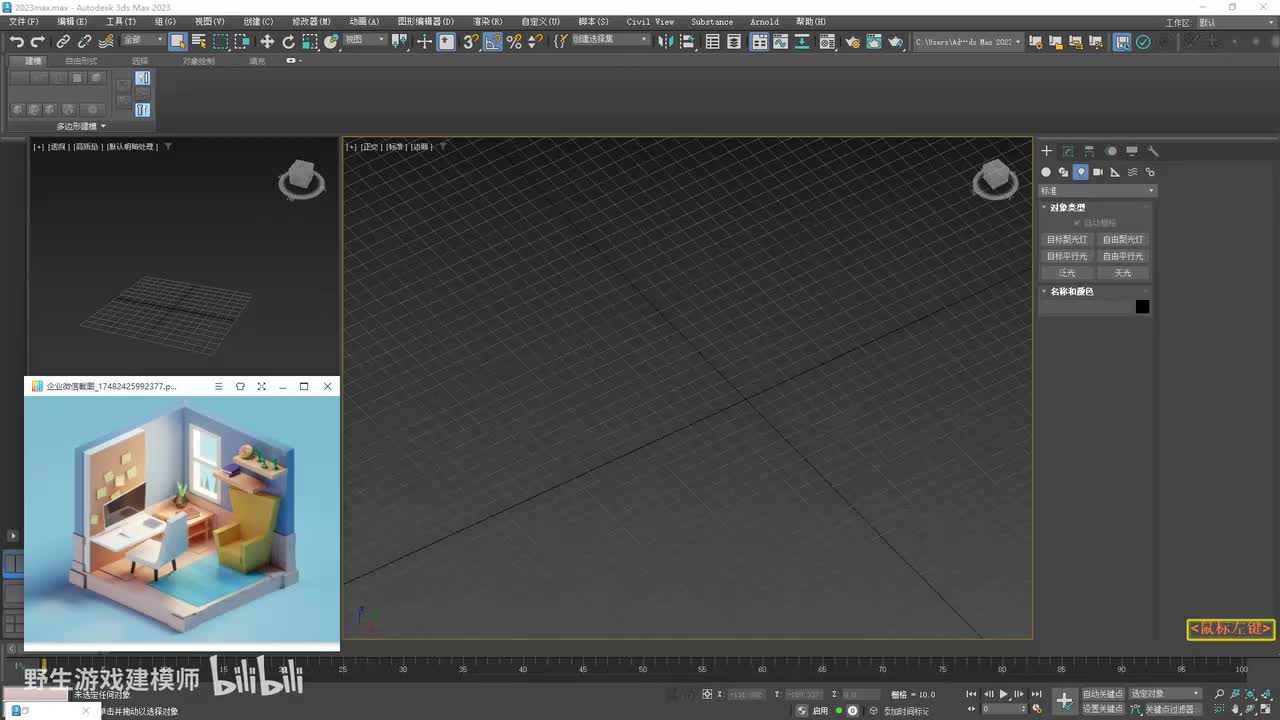Viewport: 1280px width, 720px height.
Task: Open the Utilities panel wrench icon
Action: tap(1153, 151)
